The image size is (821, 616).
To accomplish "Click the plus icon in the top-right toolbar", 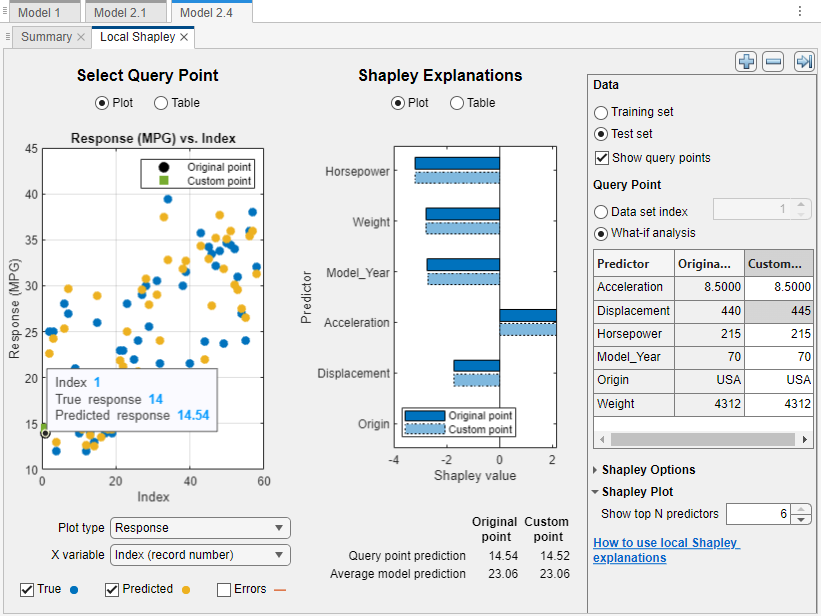I will click(746, 61).
